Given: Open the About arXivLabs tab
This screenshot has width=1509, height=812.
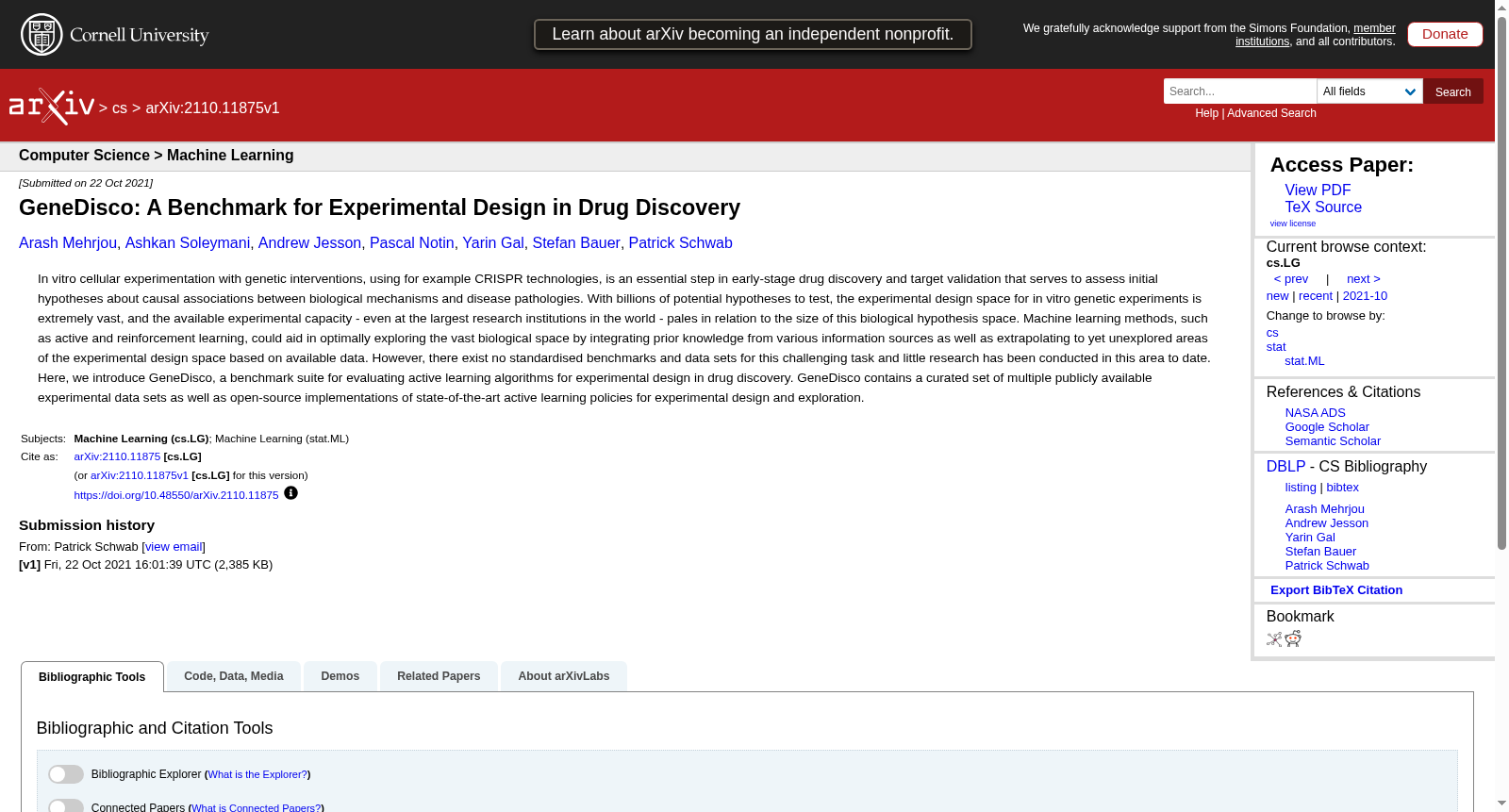Looking at the screenshot, I should [564, 676].
